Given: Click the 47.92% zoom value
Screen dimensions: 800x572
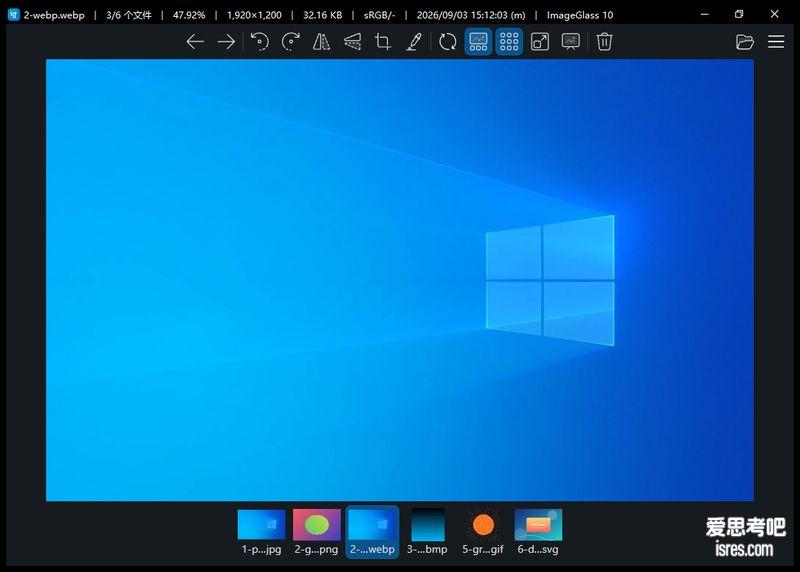Looking at the screenshot, I should tap(189, 15).
